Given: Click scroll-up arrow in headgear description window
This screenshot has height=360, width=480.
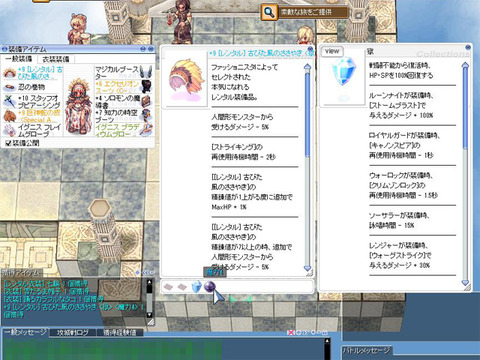Looking at the screenshot, I should [x=307, y=67].
